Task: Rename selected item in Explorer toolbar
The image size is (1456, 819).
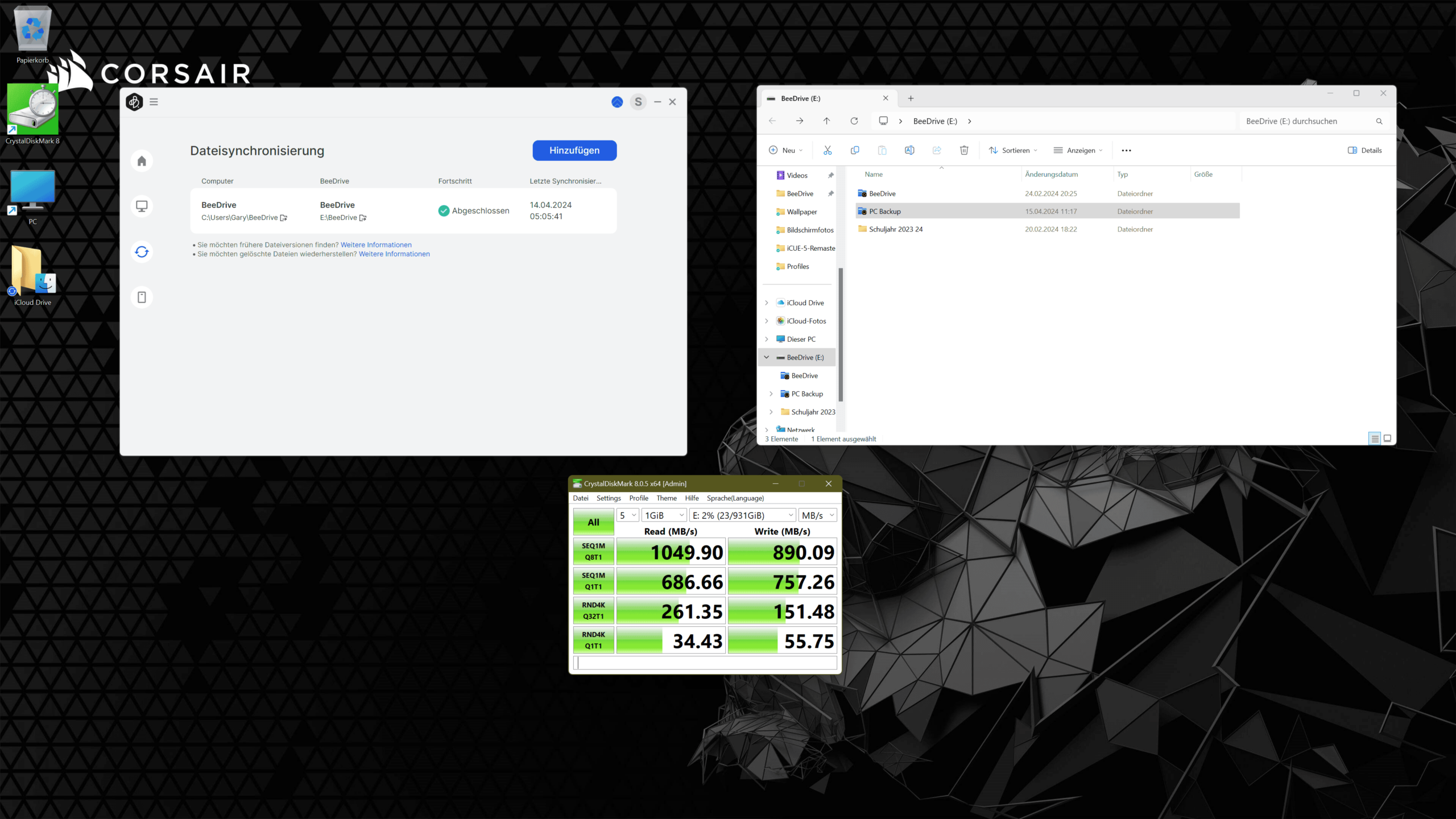Action: [909, 150]
